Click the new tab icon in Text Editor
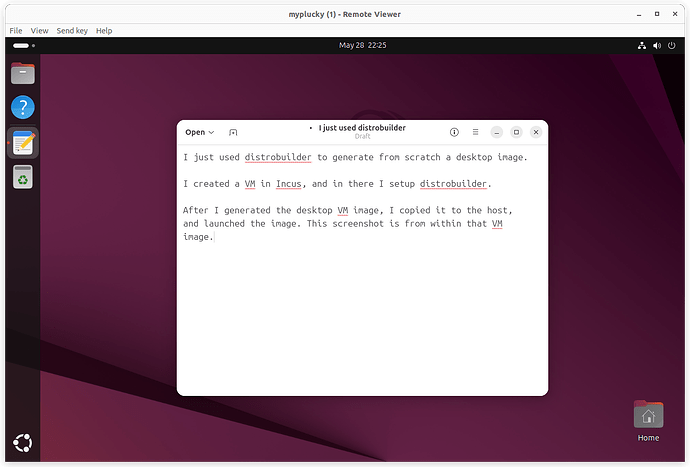This screenshot has height=467, width=690. [233, 132]
